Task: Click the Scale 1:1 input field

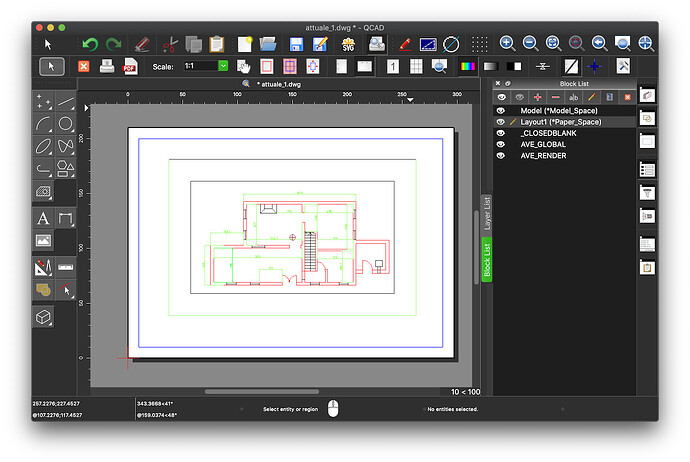Action: [201, 66]
